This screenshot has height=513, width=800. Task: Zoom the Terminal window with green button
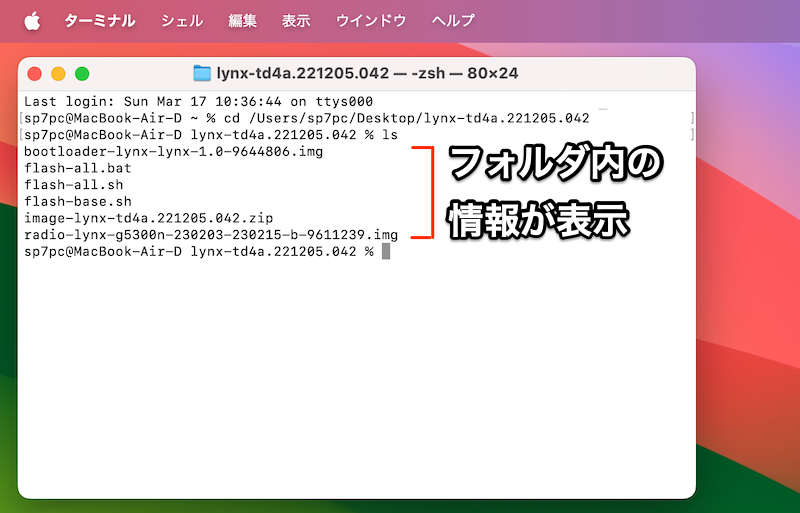point(82,73)
